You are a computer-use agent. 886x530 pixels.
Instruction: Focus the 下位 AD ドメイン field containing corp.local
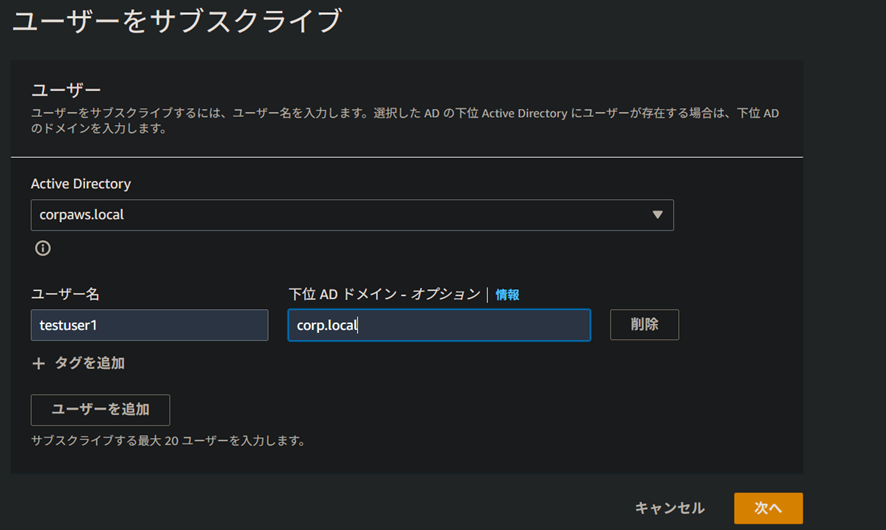click(439, 325)
